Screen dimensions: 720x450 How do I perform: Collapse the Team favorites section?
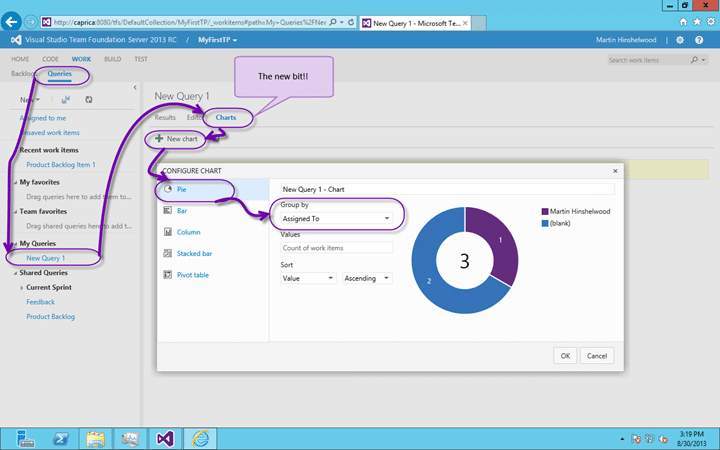point(15,212)
